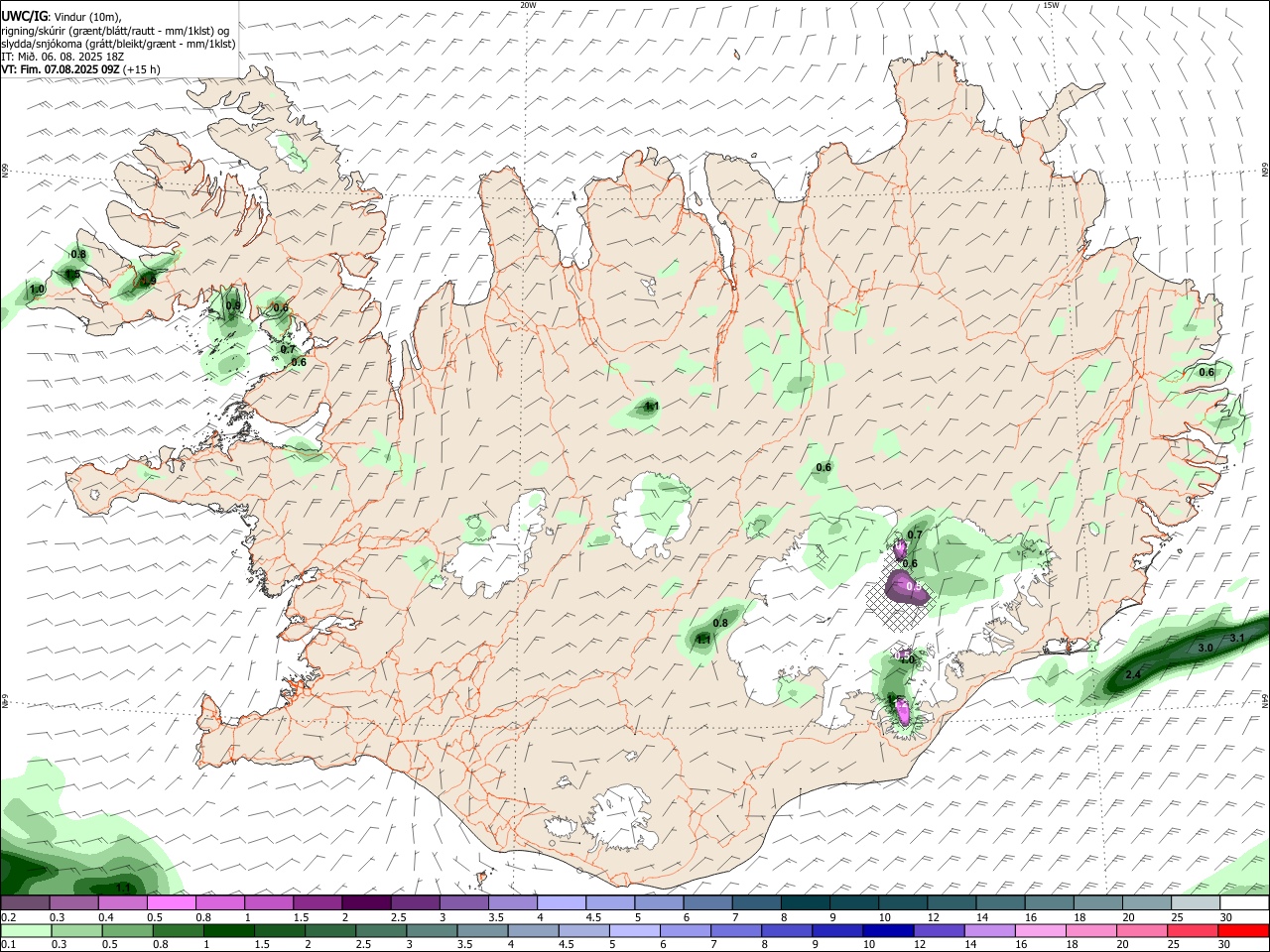Select the 'VT: Fim. 07.08.2025 09Z' valid time
Screen dimensions: 1270x952
61,69
